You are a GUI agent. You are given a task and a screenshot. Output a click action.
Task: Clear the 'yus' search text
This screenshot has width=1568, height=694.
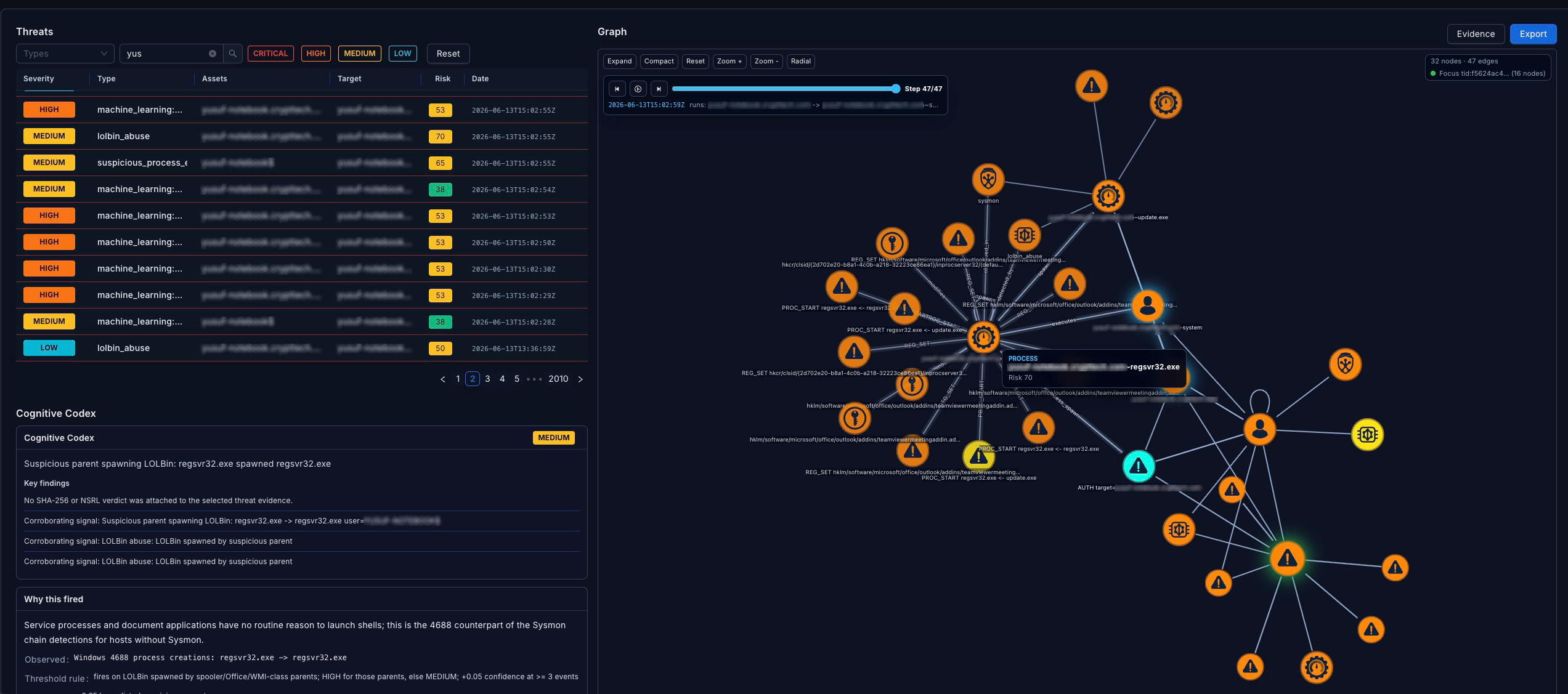click(213, 54)
